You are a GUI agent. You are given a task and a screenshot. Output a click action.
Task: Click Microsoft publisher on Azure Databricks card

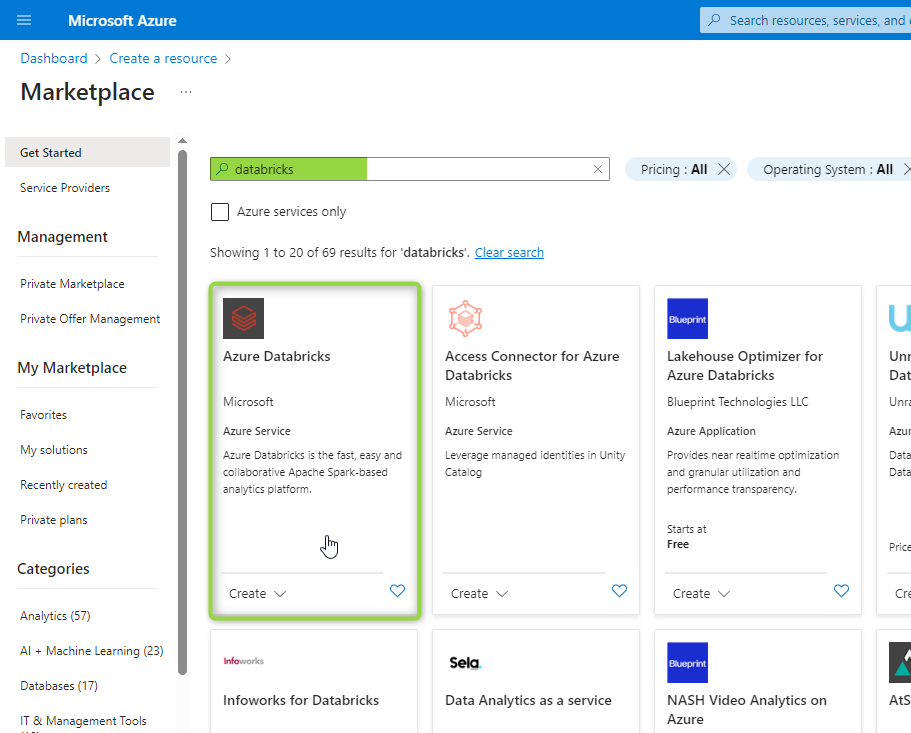tap(248, 402)
